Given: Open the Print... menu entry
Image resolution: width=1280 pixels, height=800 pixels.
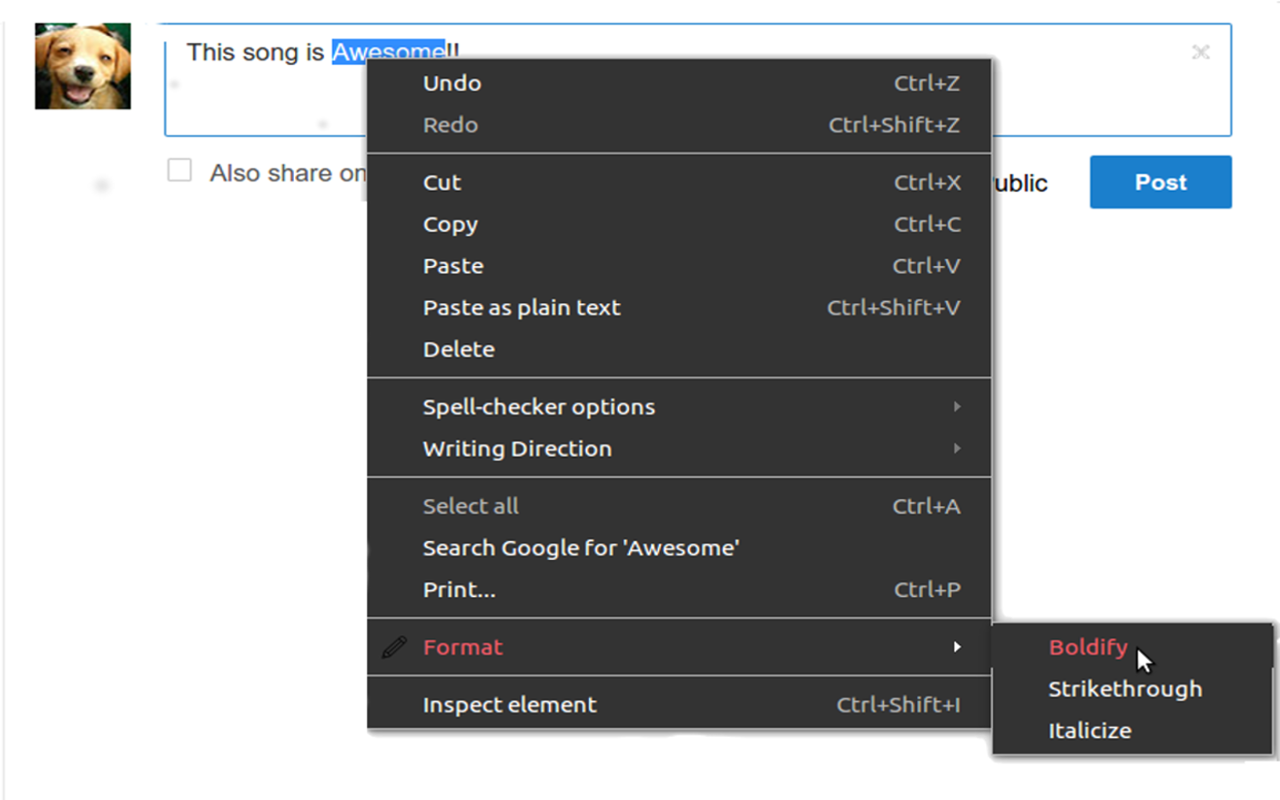Looking at the screenshot, I should point(459,590).
